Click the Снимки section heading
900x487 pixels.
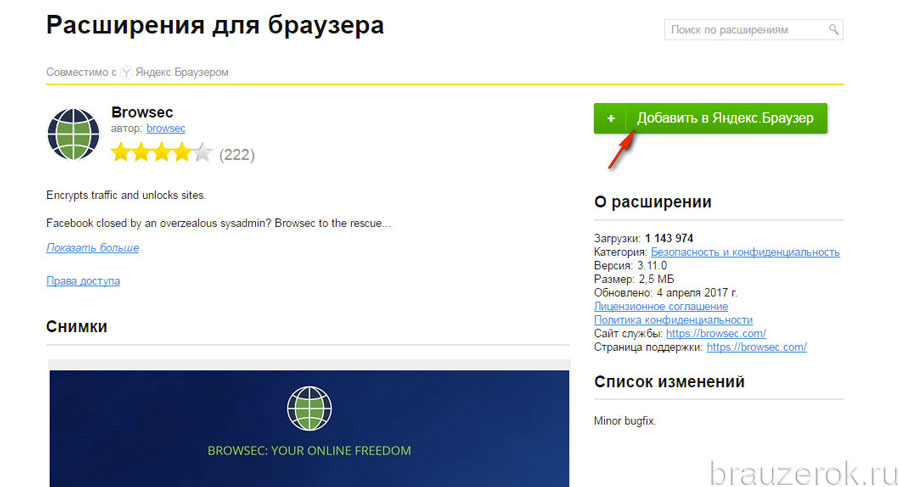pyautogui.click(x=76, y=327)
